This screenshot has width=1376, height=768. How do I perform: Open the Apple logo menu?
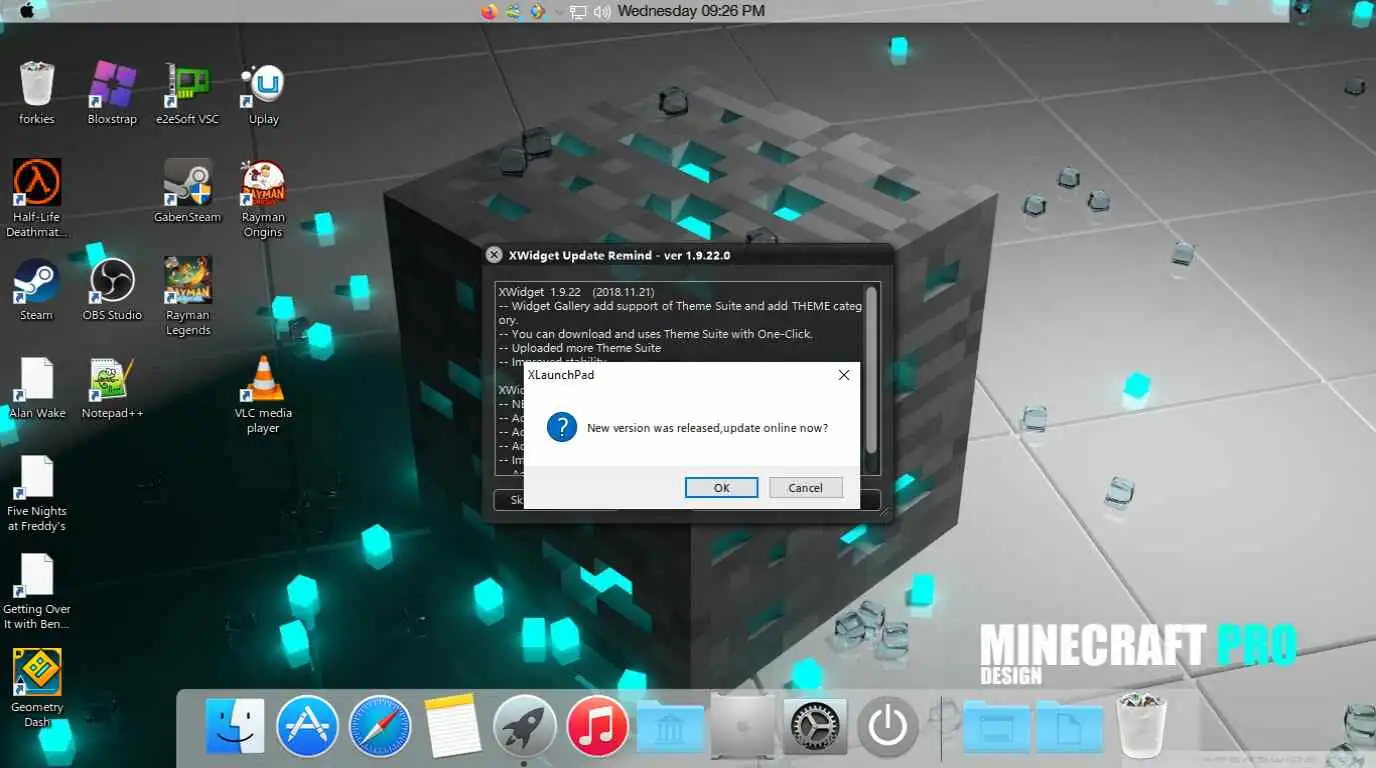(x=27, y=11)
